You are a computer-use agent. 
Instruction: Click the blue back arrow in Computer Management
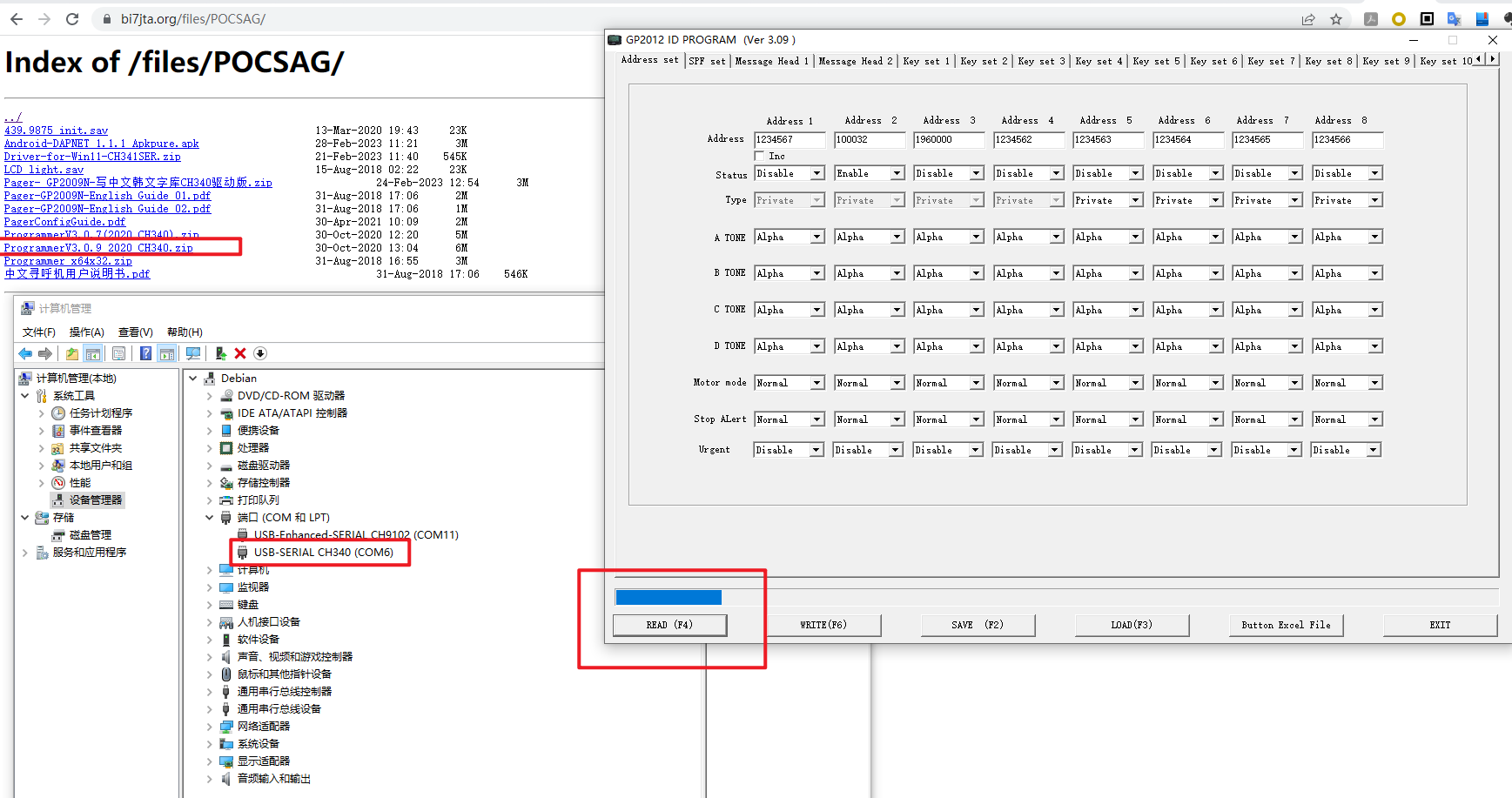click(25, 353)
